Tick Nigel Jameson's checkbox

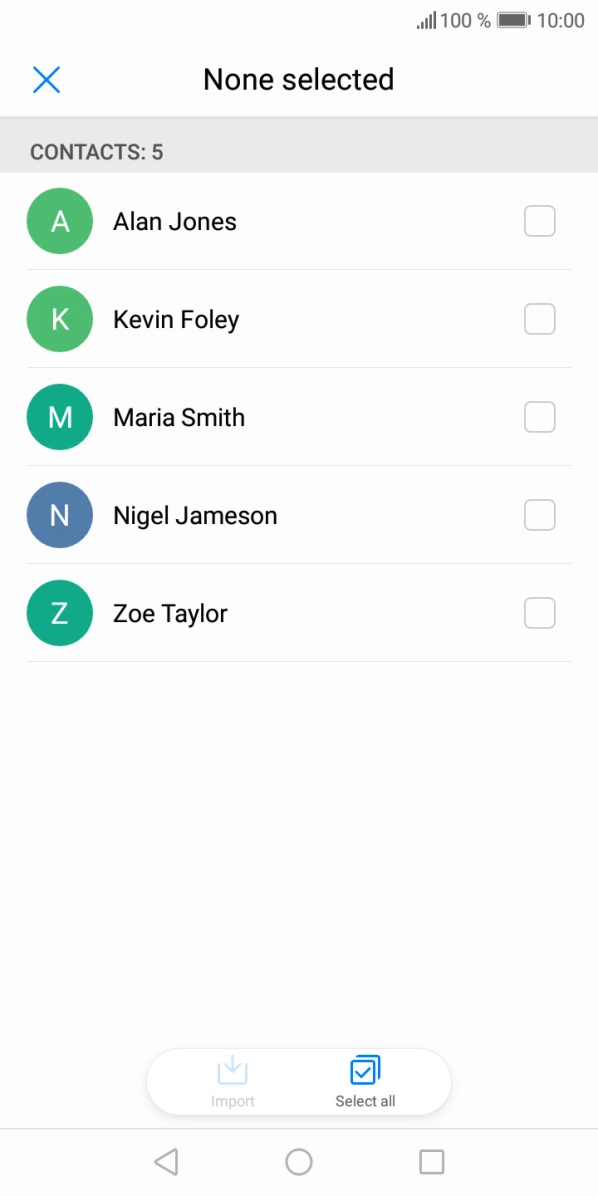point(539,514)
